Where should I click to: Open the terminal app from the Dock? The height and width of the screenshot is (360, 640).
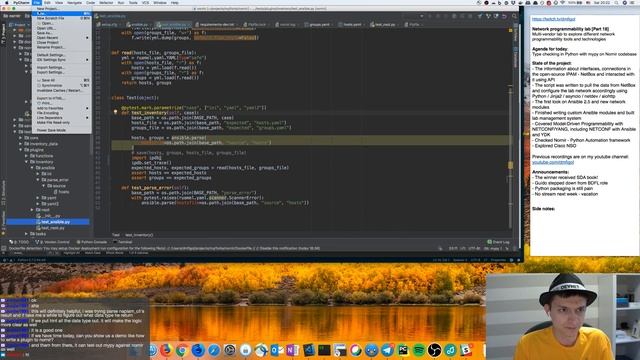(x=324, y=350)
